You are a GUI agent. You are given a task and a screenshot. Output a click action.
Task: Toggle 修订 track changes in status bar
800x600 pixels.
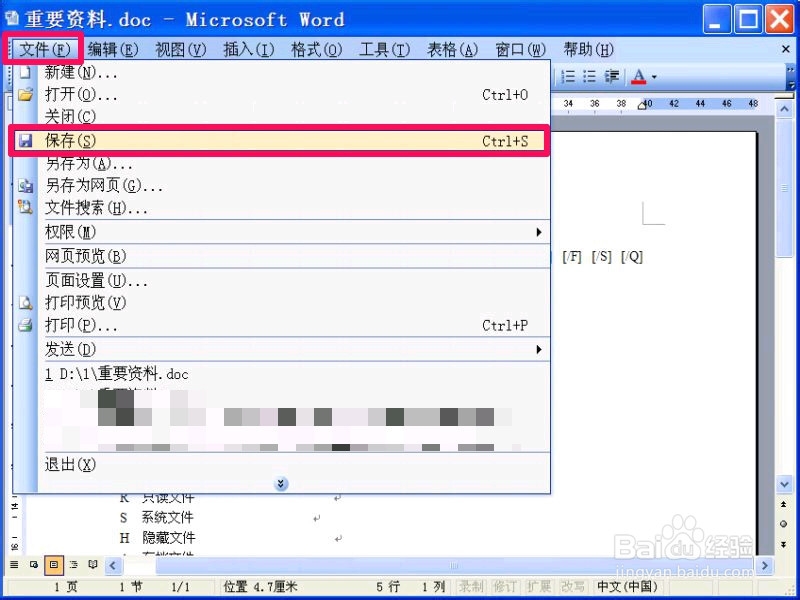coord(504,586)
